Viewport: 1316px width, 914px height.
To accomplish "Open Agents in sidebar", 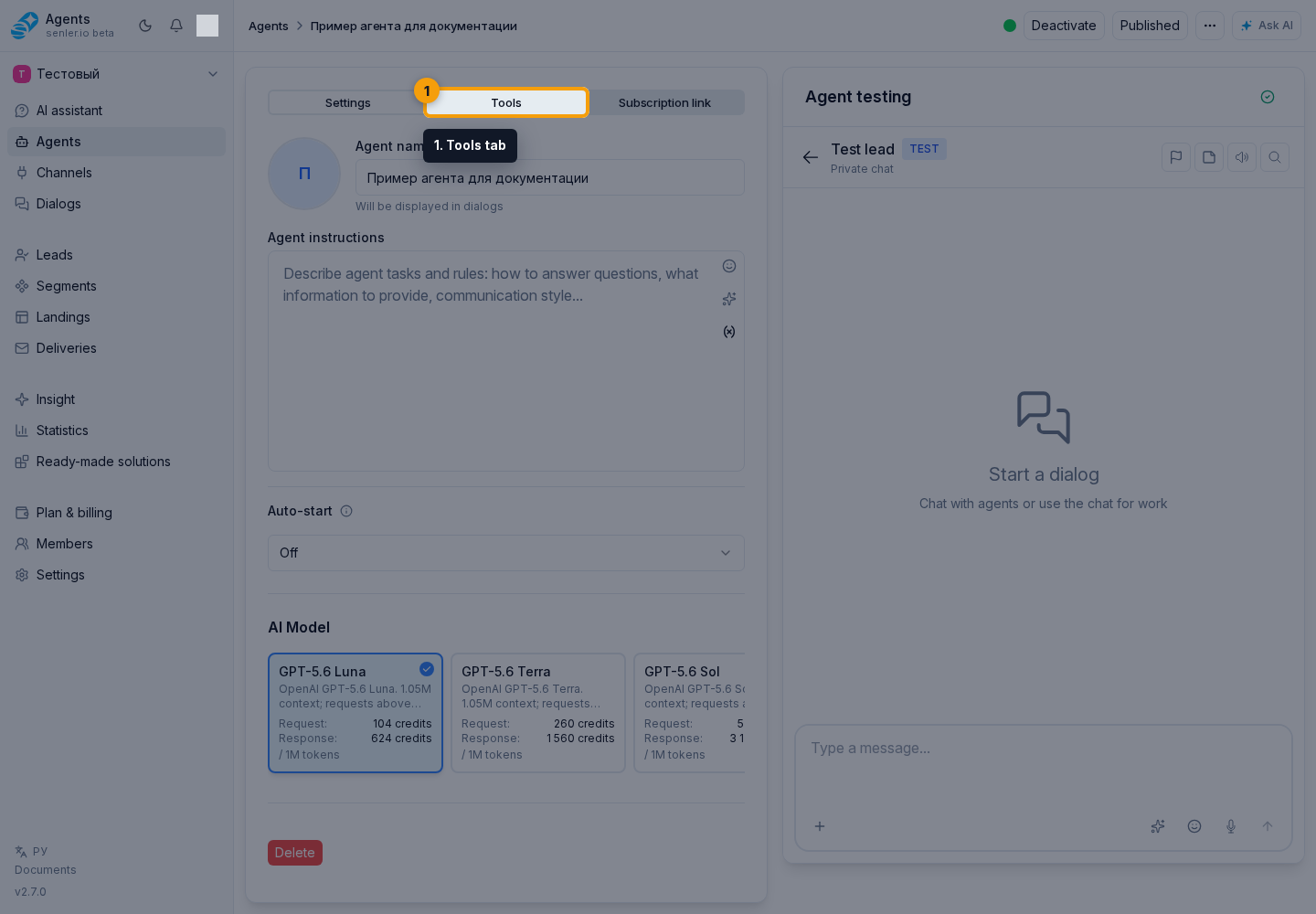I will 116,142.
